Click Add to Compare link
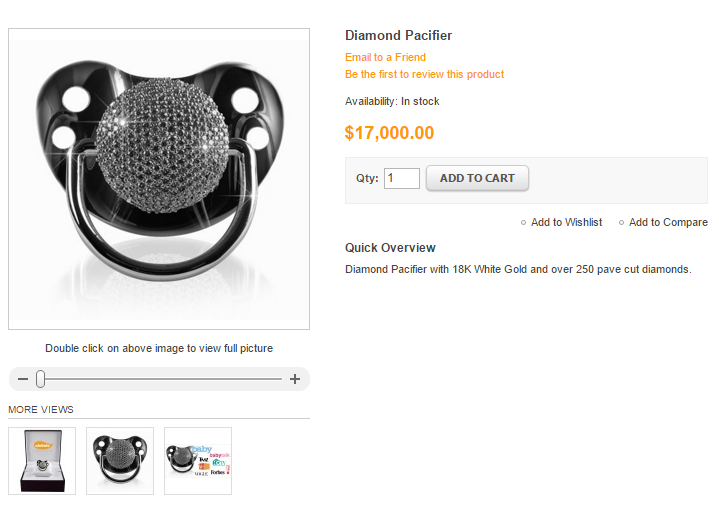The height and width of the screenshot is (511, 719). [668, 222]
